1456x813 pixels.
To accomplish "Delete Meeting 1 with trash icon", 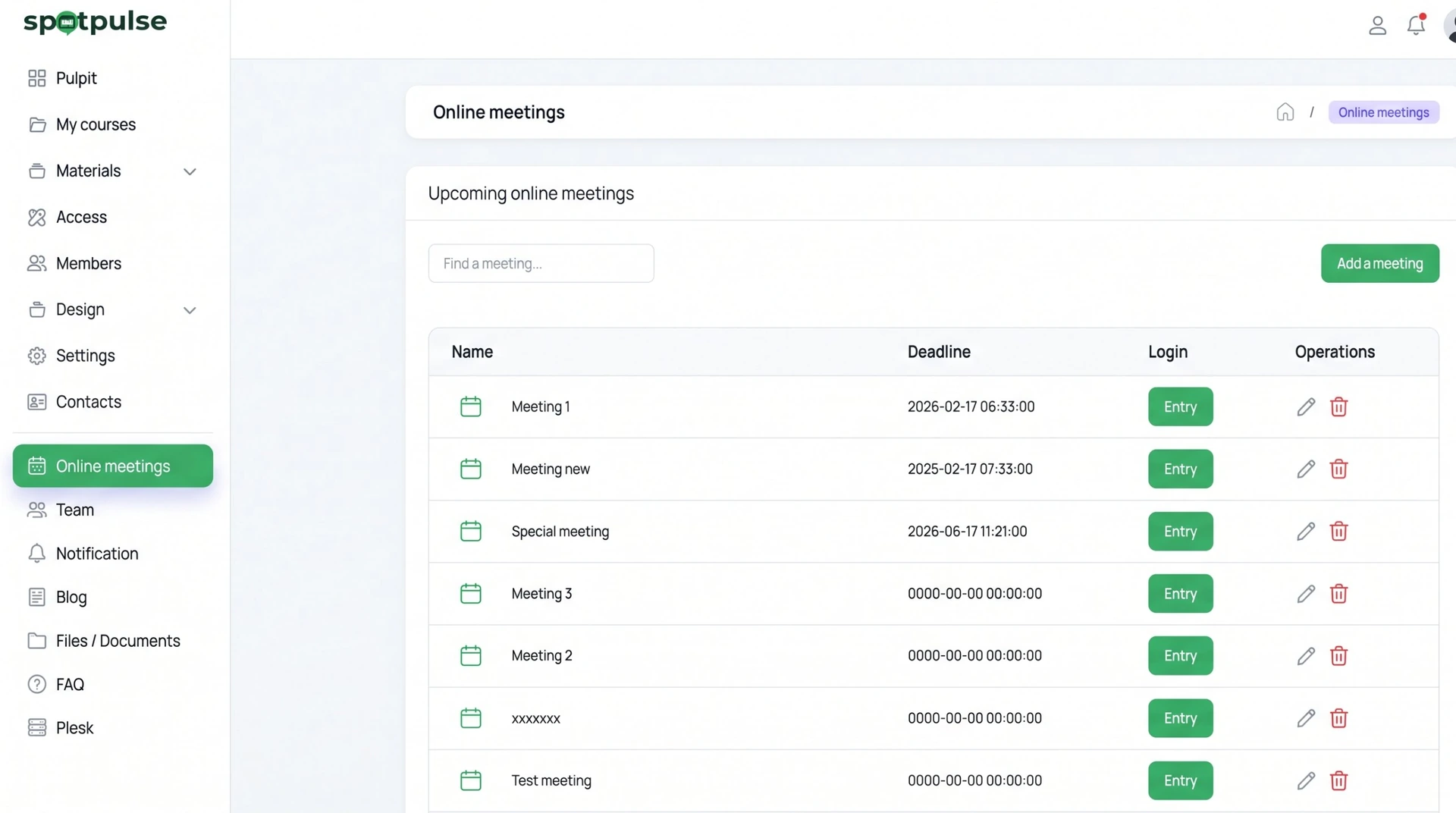I will click(1338, 406).
